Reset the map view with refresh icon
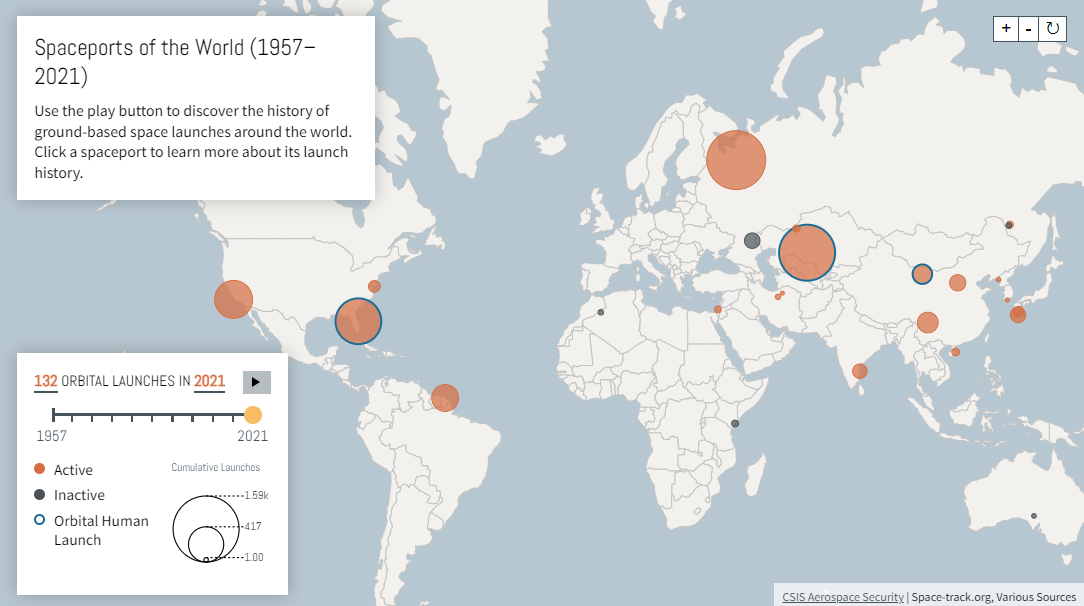This screenshot has height=606, width=1084. pos(1053,29)
